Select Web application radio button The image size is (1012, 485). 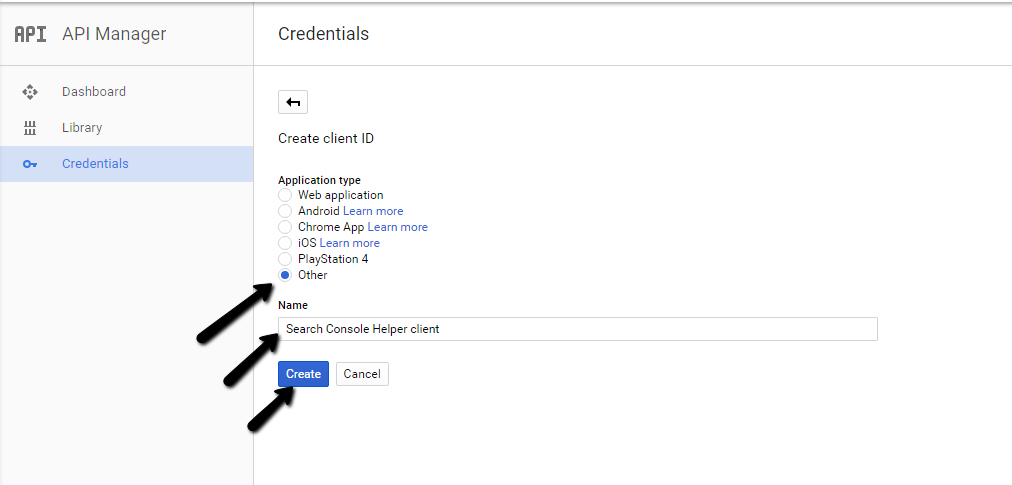[285, 195]
